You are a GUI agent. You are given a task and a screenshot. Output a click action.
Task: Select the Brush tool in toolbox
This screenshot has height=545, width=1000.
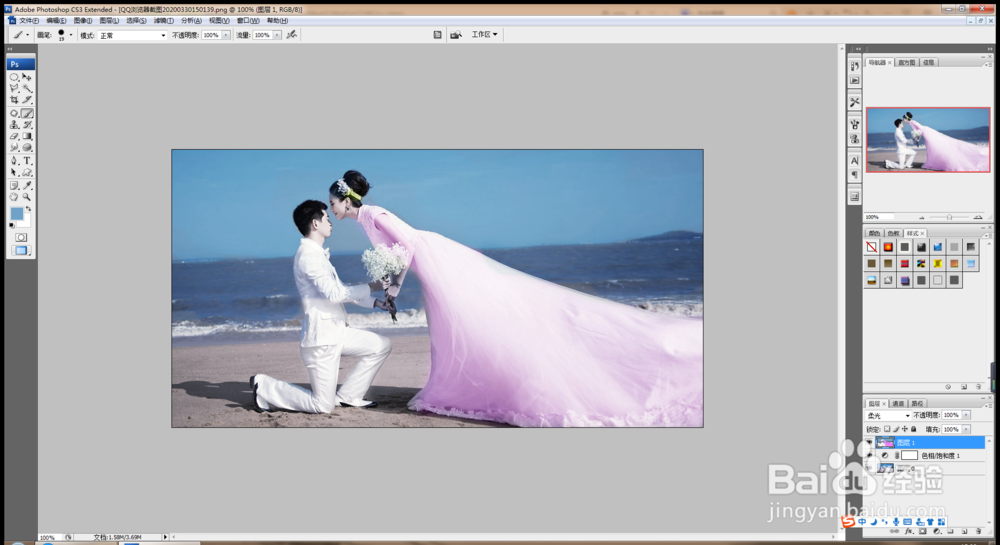[x=27, y=113]
